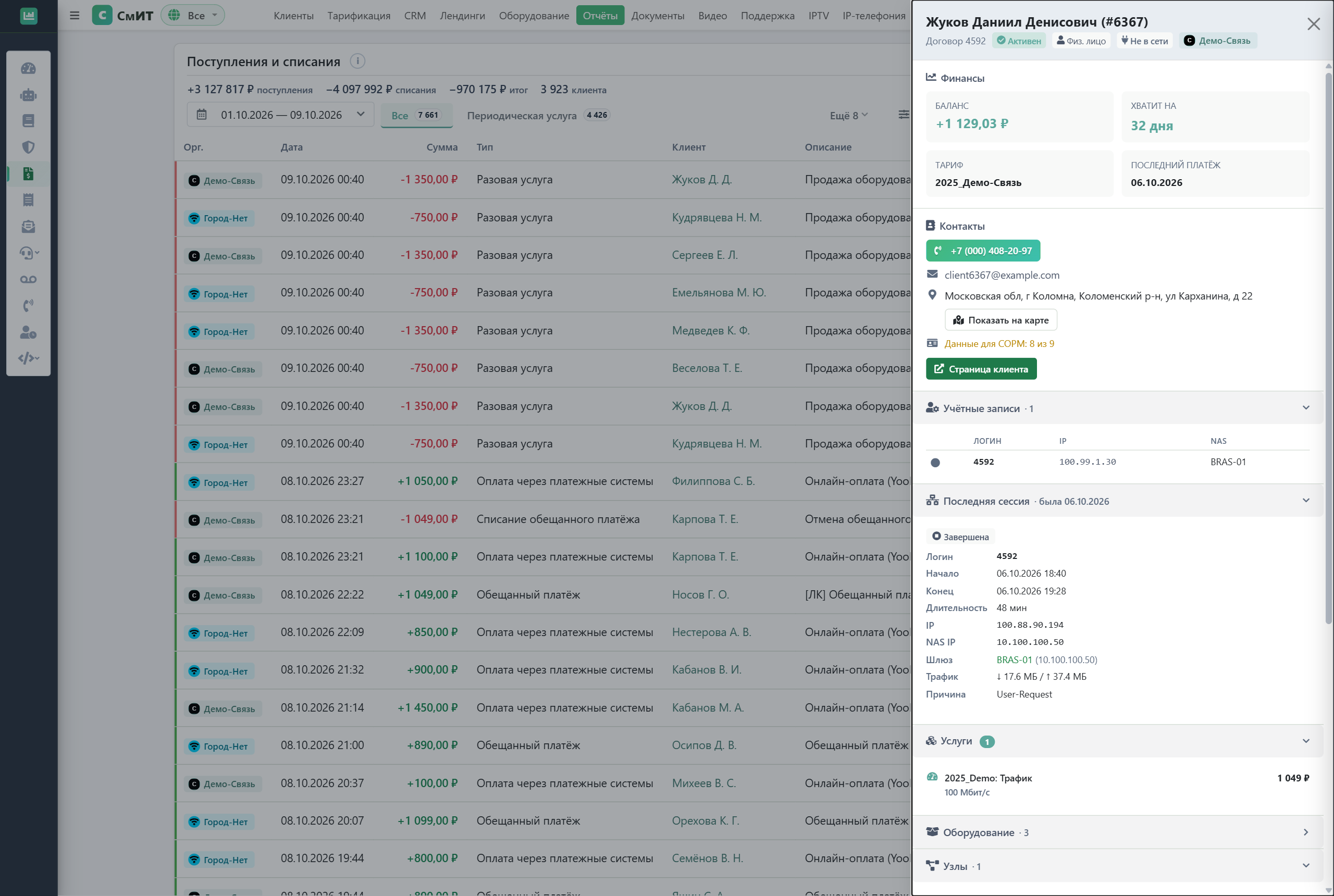Viewport: 1334px width, 896px height.
Task: Open the date range 01.10.2026 — 09.10.2026 picker
Action: 280,115
